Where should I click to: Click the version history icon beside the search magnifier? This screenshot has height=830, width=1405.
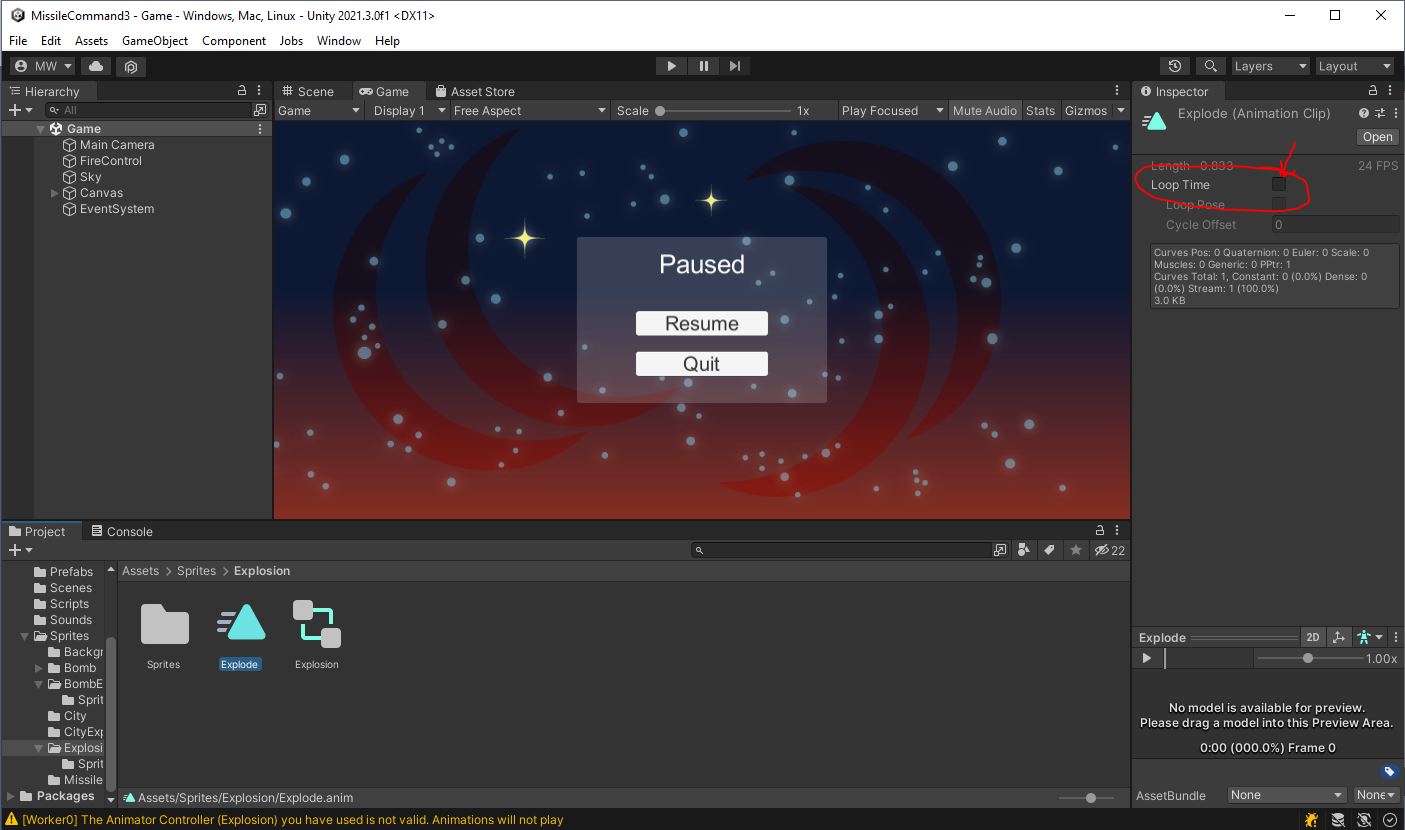pos(1175,66)
